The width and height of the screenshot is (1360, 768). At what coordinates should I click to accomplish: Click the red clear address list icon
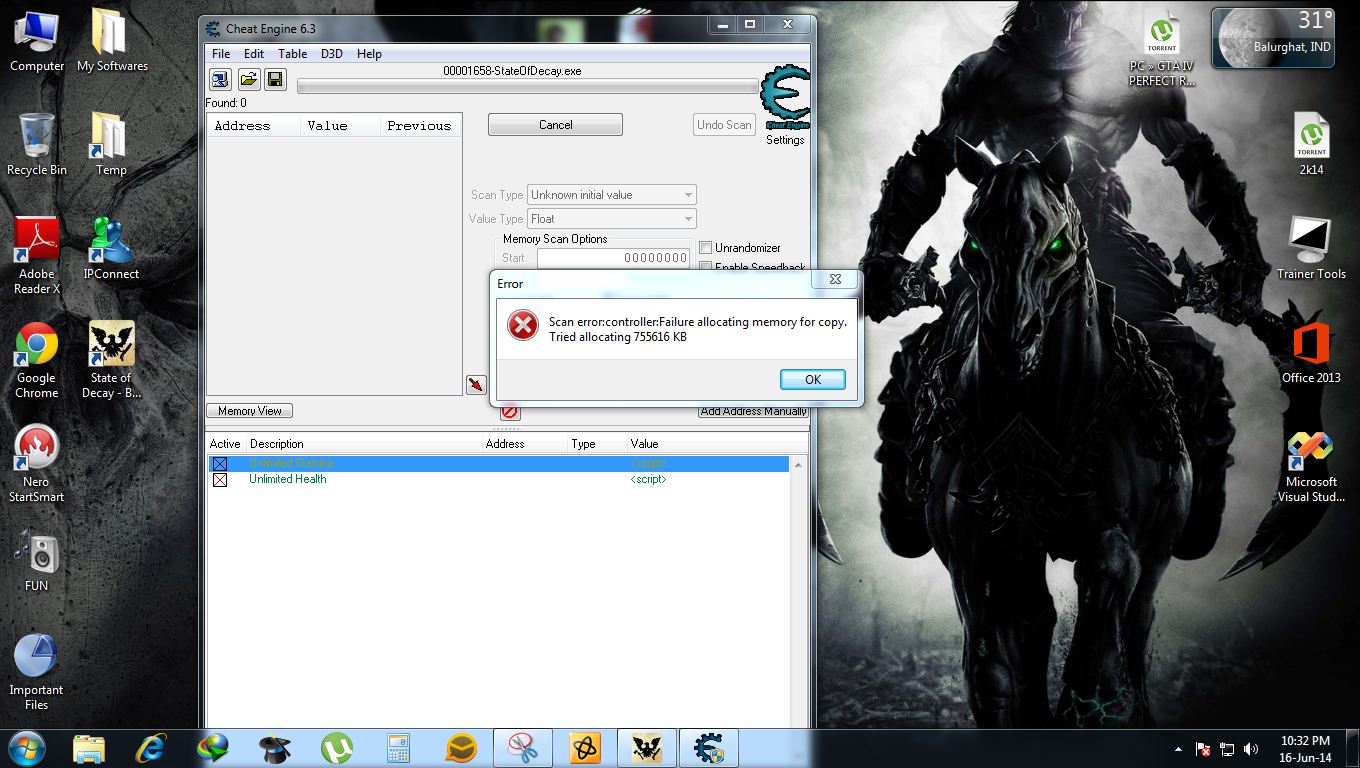510,411
